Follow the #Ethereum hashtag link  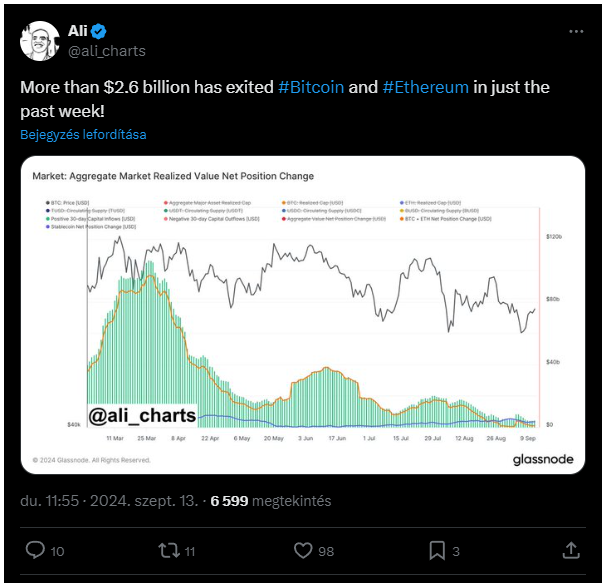[x=426, y=87]
